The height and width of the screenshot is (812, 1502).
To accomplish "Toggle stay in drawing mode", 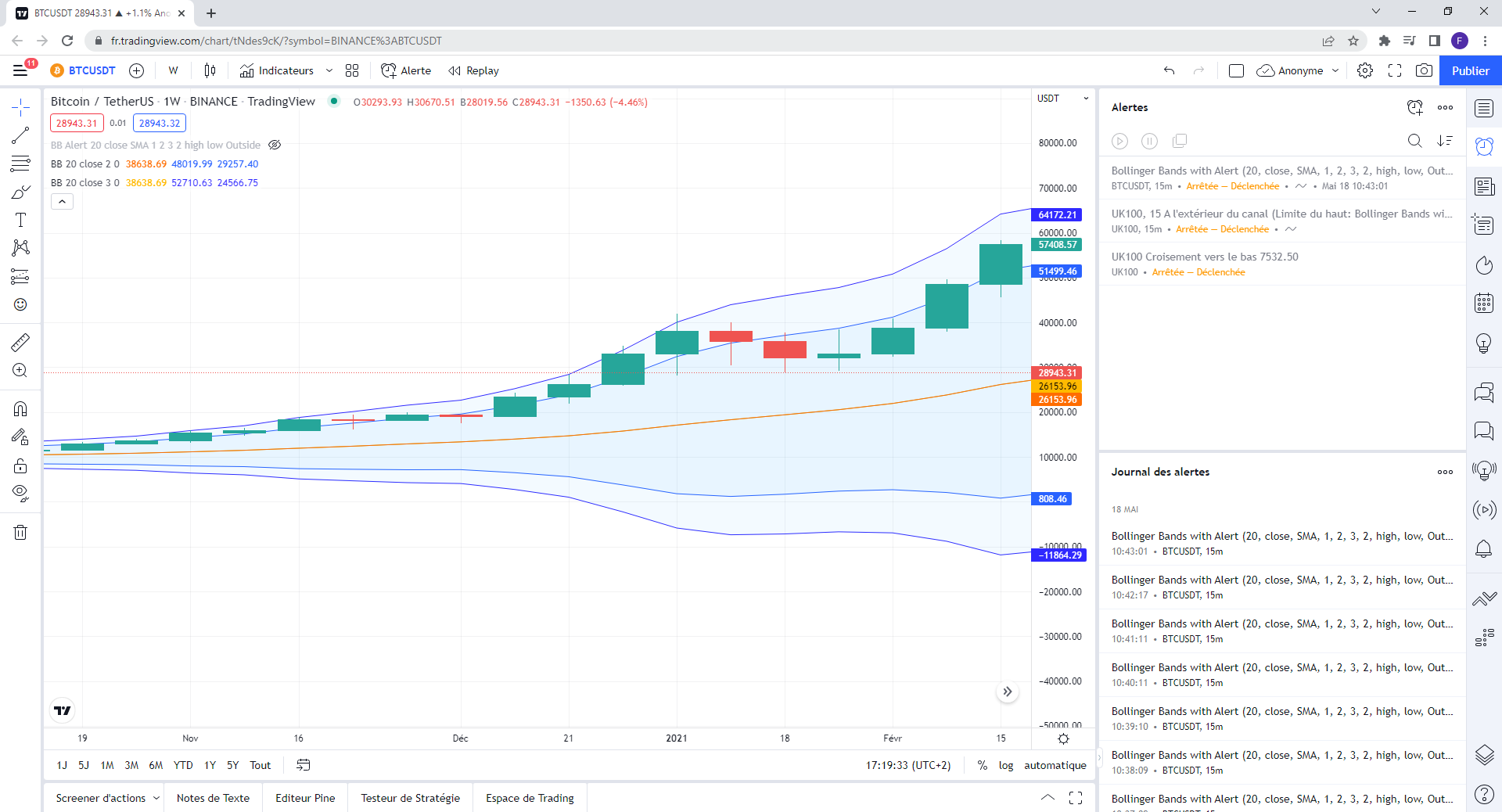I will pos(20,437).
